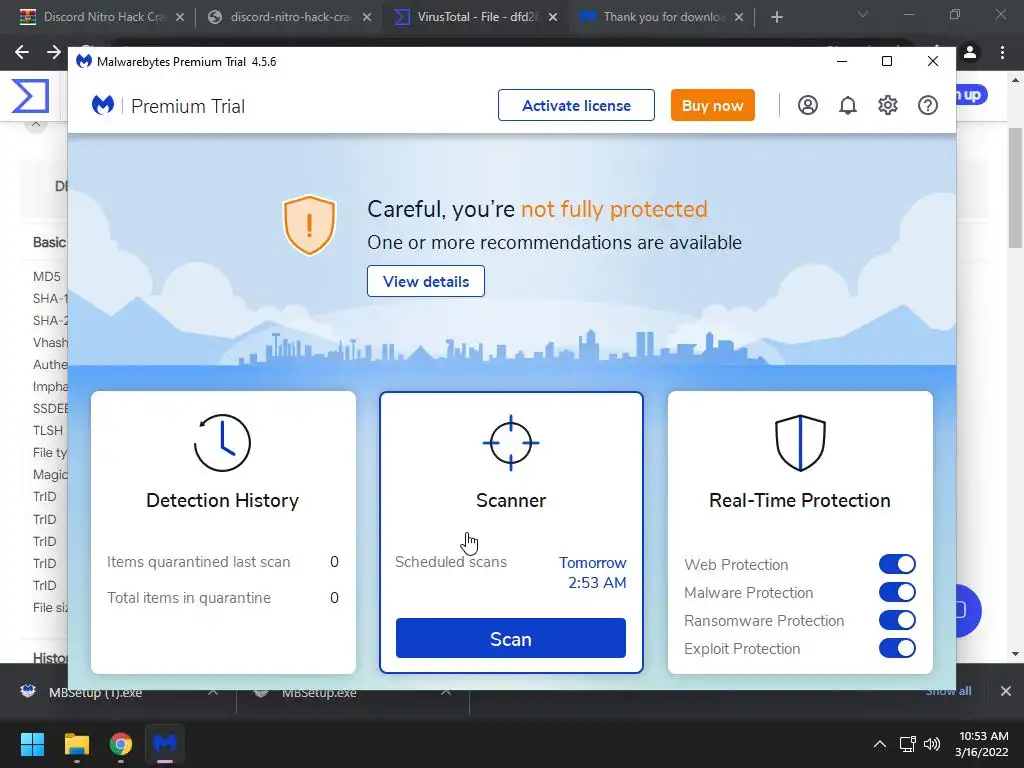Start a scan with the Scan button

pyautogui.click(x=511, y=639)
